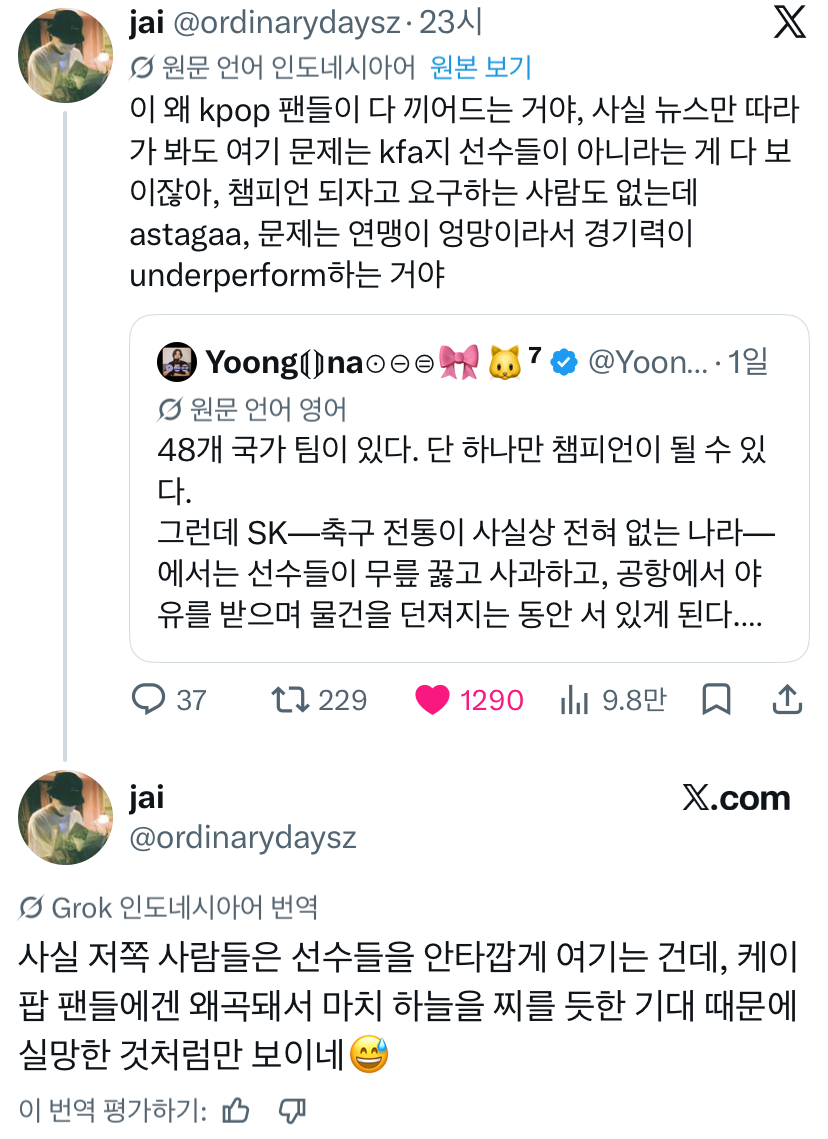
Task: Give thumbs up to this translation
Action: (x=235, y=1110)
